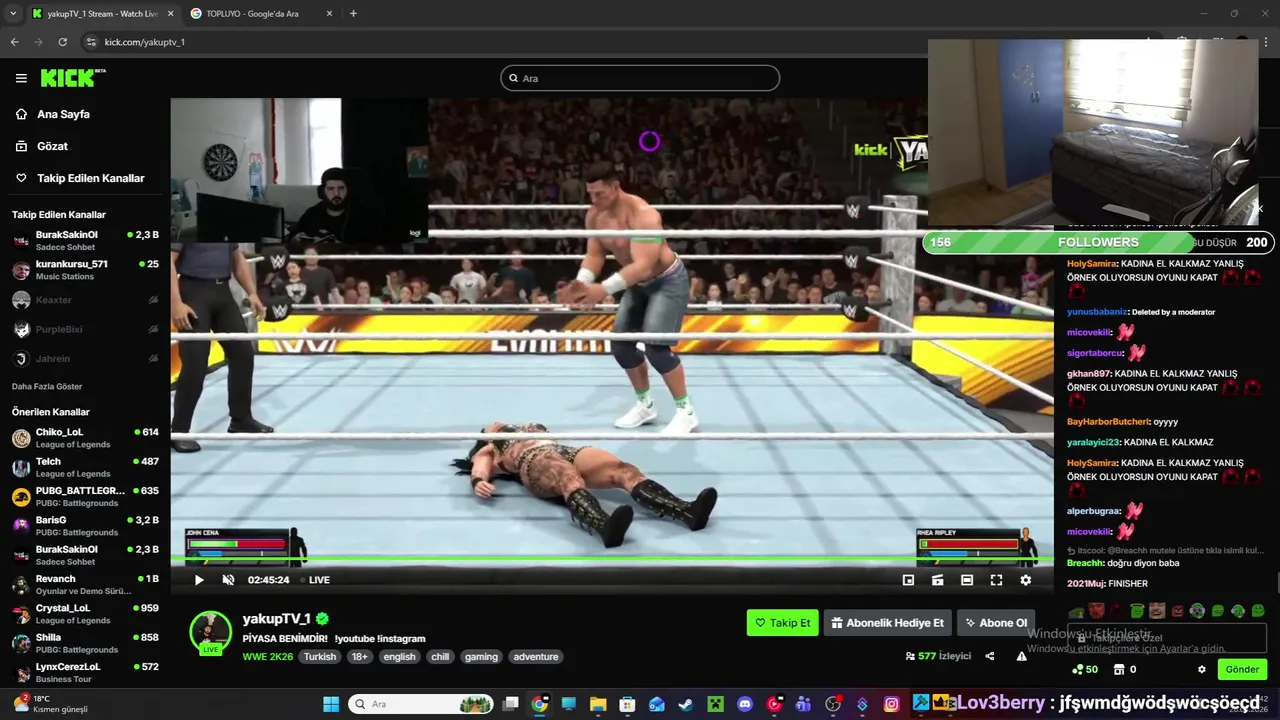The height and width of the screenshot is (720, 1280).
Task: Go back in browser history
Action: [x=14, y=42]
